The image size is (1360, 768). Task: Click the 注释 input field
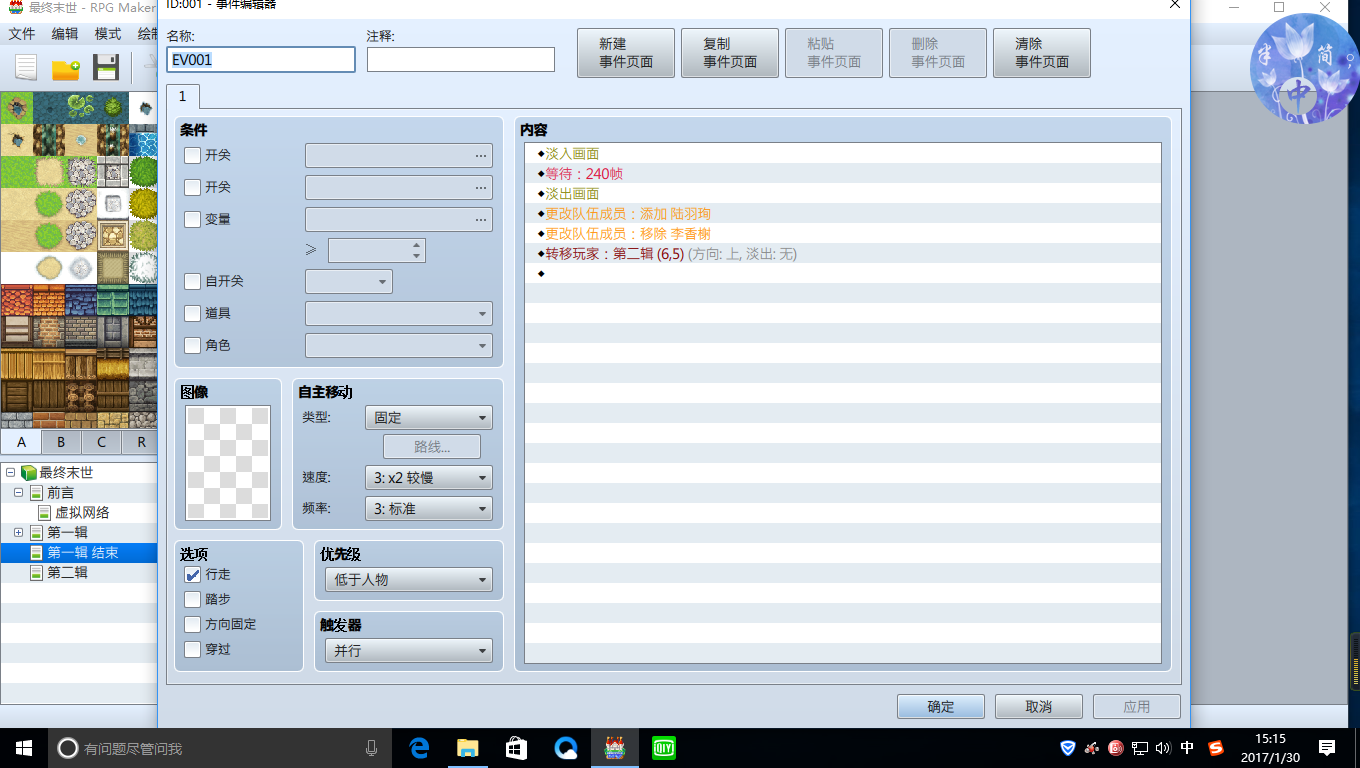point(461,59)
